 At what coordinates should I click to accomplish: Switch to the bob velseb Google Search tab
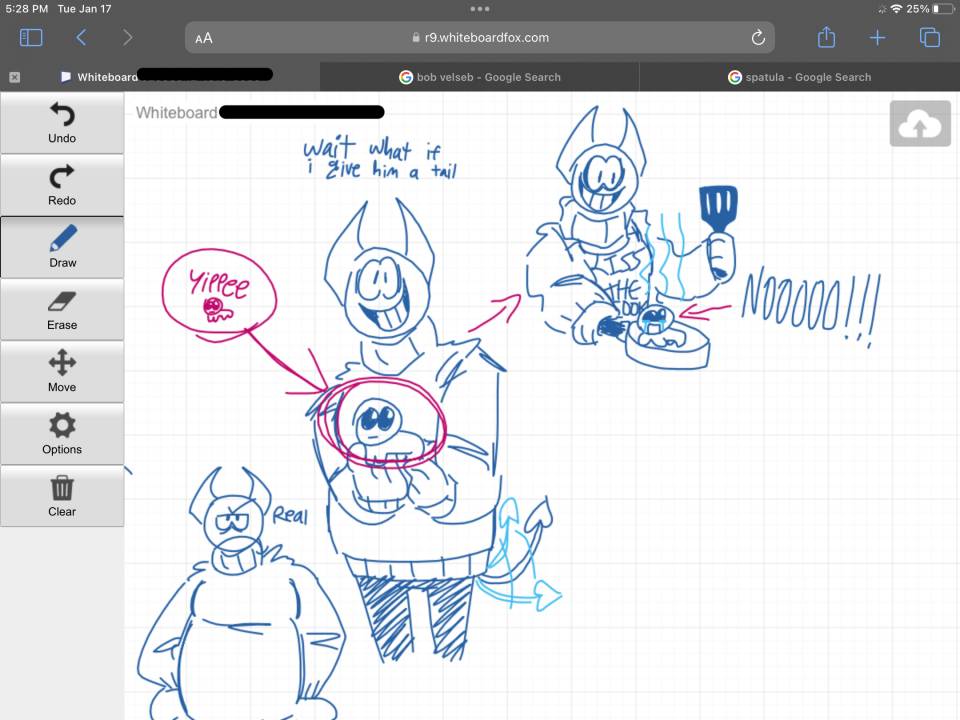click(479, 77)
